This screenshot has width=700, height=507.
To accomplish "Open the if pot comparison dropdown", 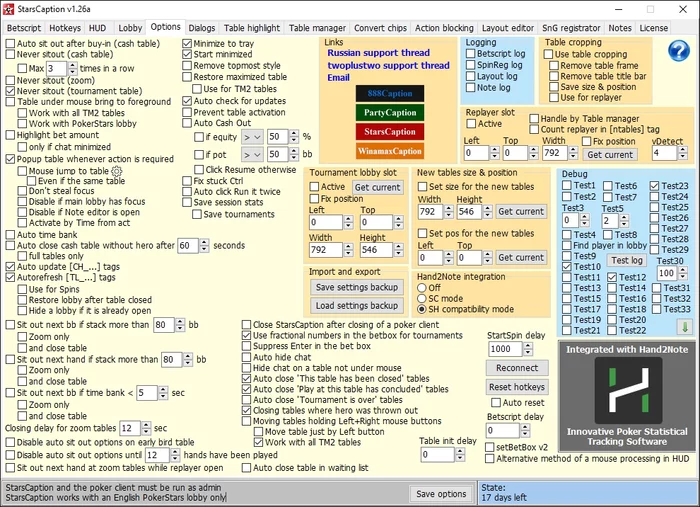I will 252,155.
